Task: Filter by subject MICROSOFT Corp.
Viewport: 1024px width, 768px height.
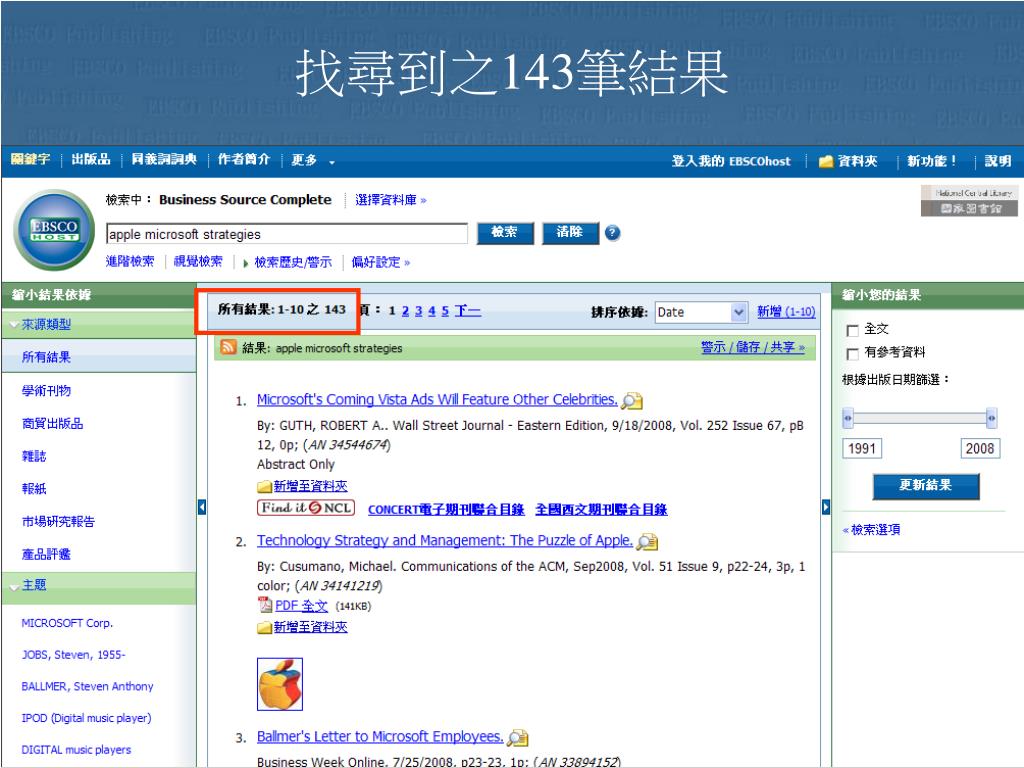Action: [67, 623]
